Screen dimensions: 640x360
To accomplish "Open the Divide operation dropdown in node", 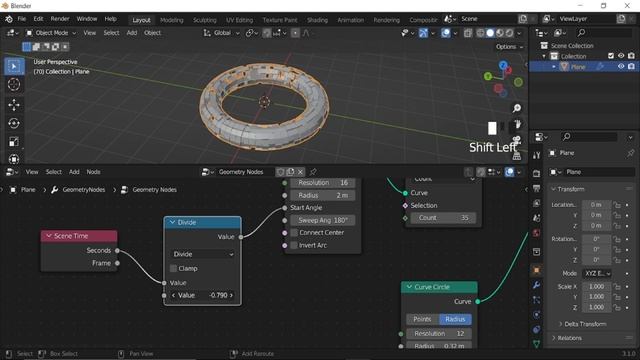I will point(202,254).
